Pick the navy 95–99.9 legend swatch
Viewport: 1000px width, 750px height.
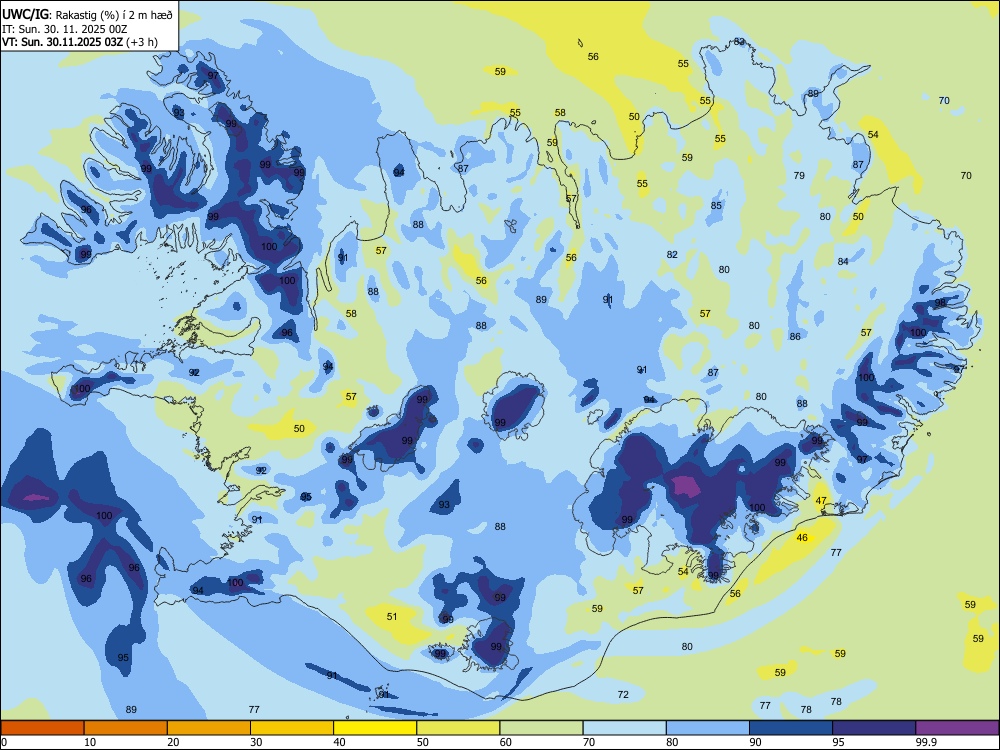(874, 728)
